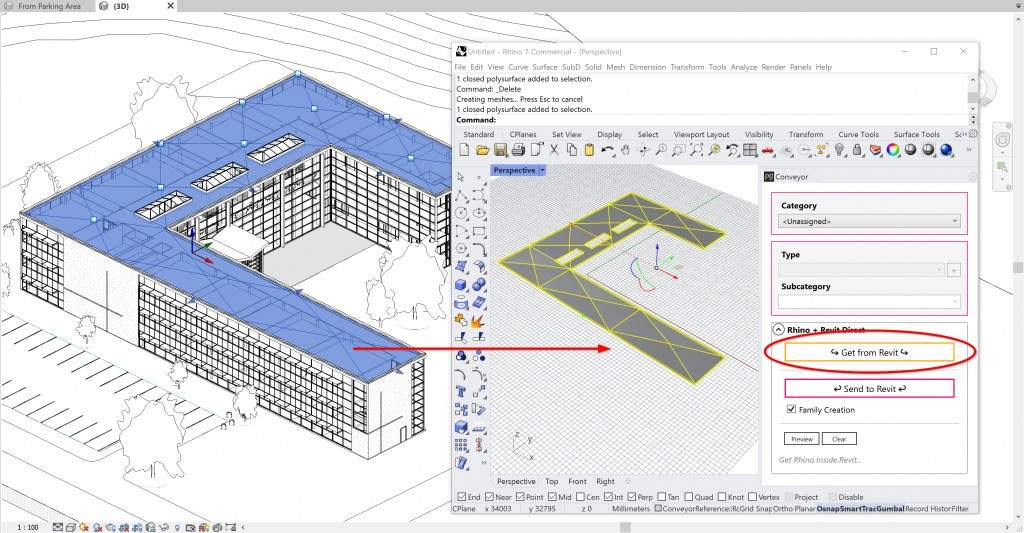Select the Ellipse tool in Rhino sidebar

(479, 214)
